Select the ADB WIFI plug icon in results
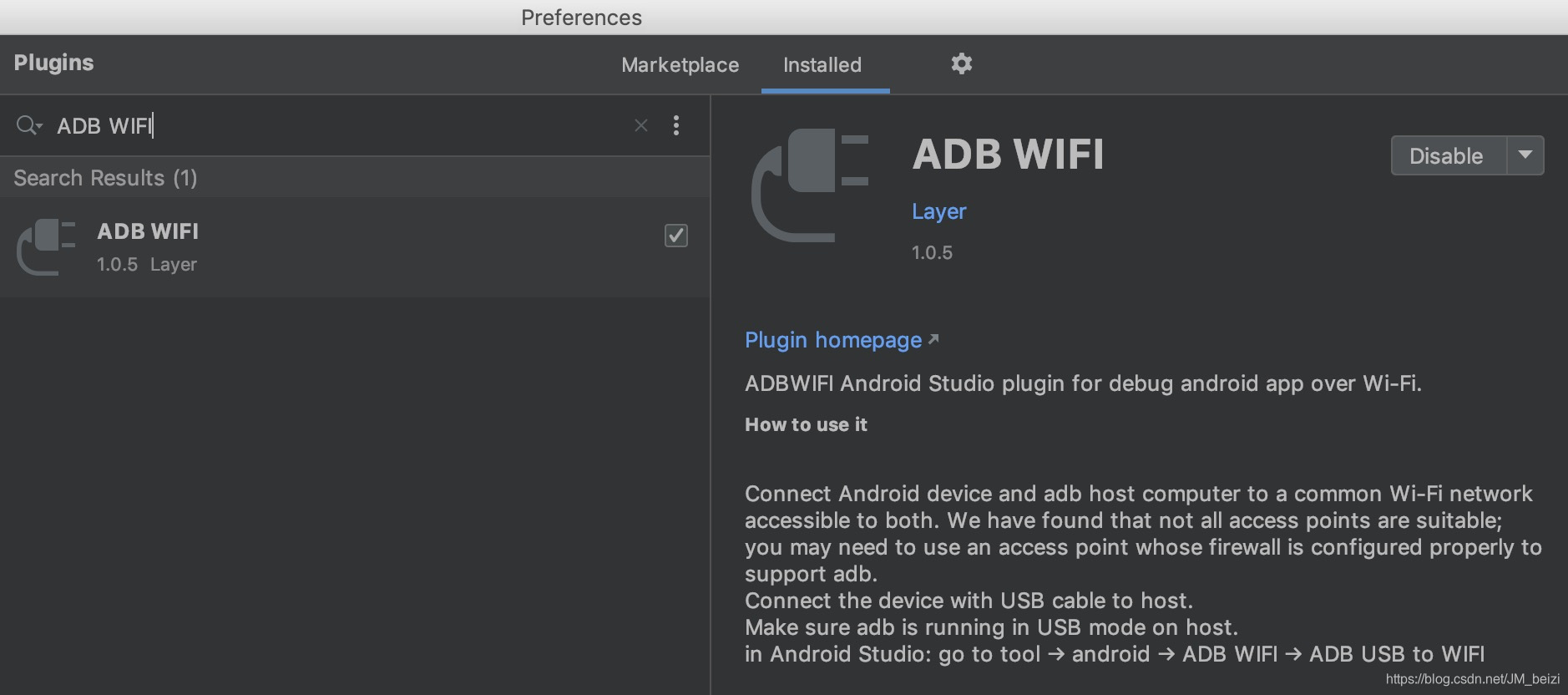The image size is (1568, 695). [47, 247]
